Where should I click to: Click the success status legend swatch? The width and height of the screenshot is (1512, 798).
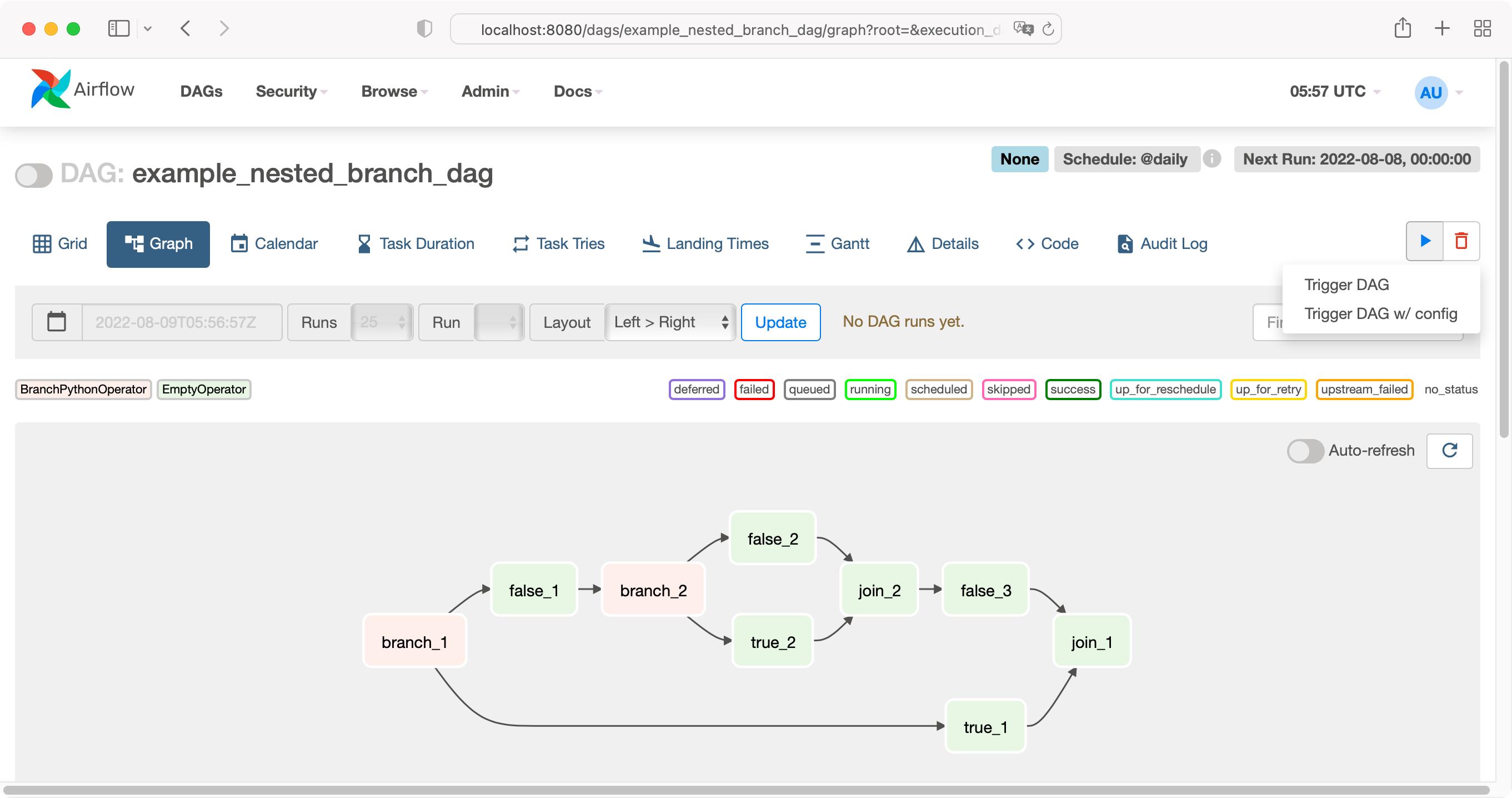(1073, 390)
